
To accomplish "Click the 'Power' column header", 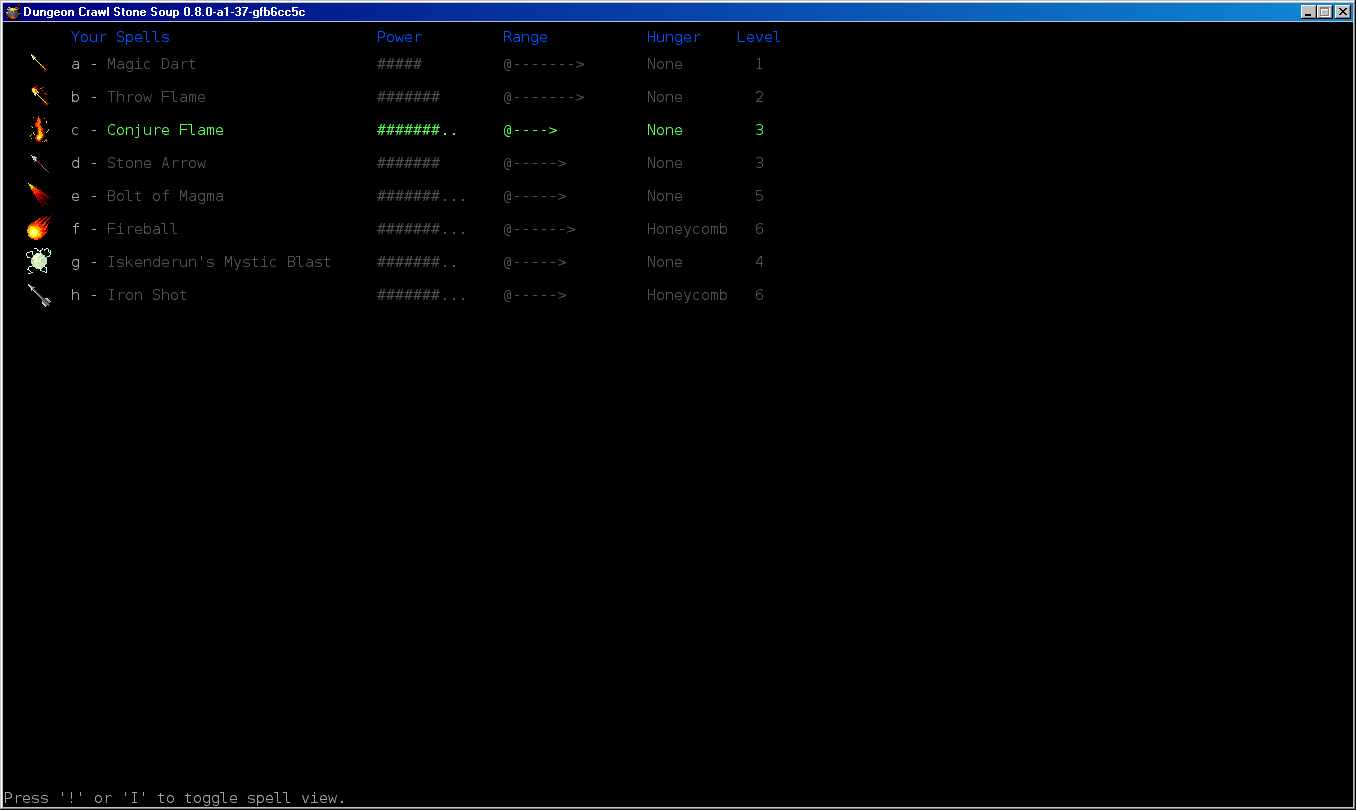I will pyautogui.click(x=399, y=37).
